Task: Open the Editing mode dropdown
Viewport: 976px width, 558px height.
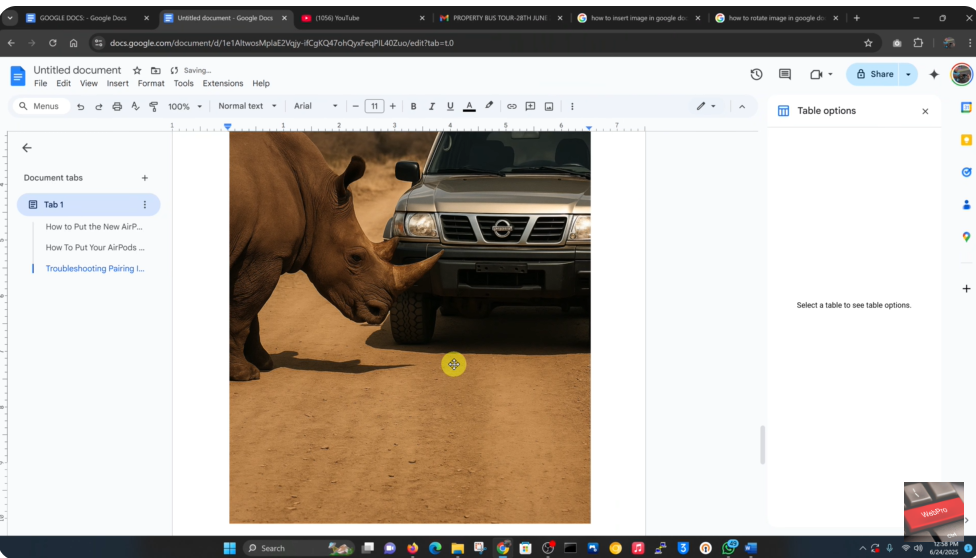Action: [706, 106]
